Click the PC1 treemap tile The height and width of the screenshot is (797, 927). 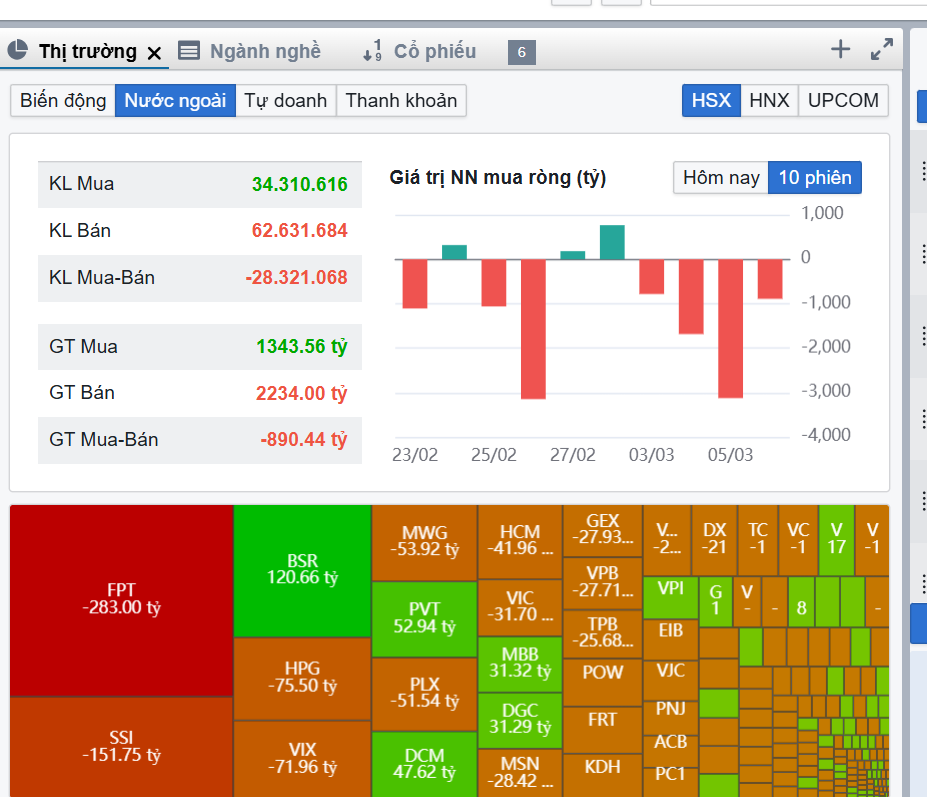point(670,782)
